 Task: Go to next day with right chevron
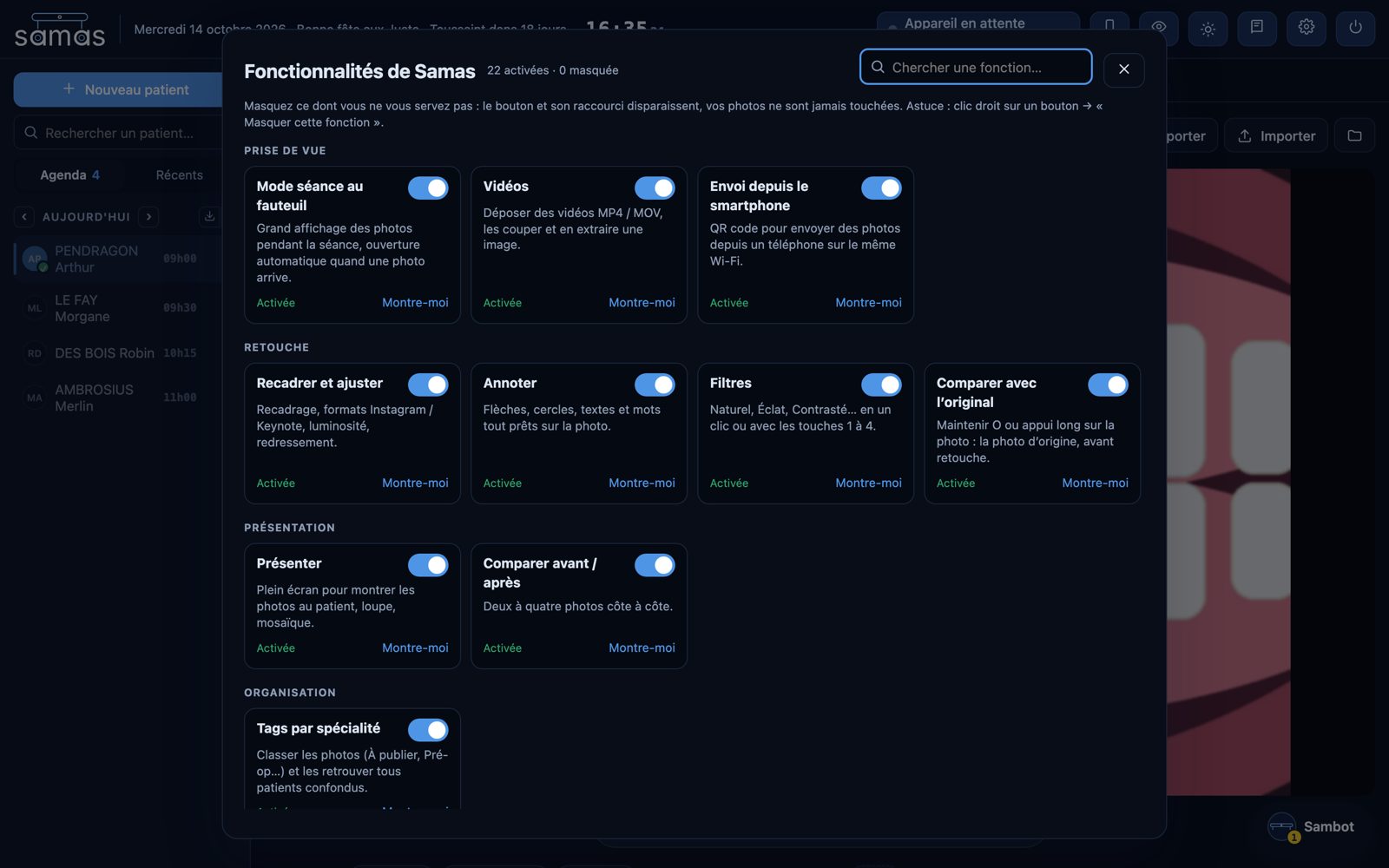click(148, 216)
